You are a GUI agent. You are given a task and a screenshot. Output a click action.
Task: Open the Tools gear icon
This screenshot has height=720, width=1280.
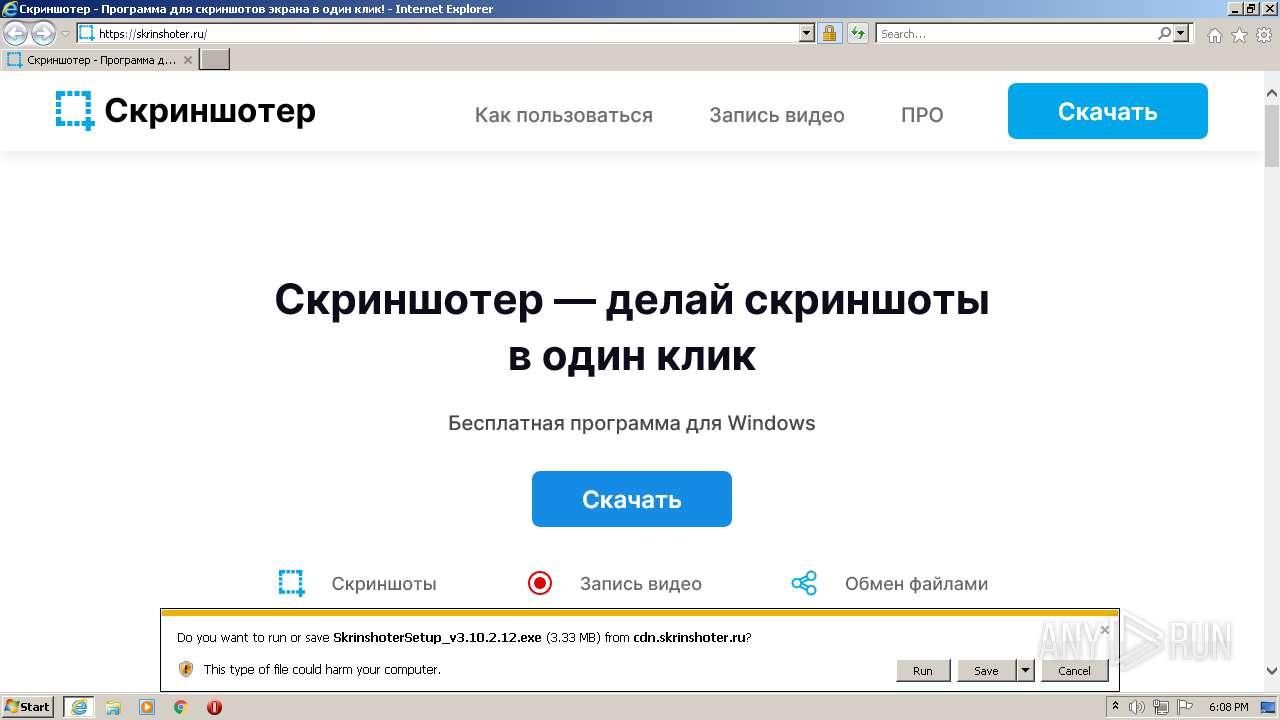tap(1263, 35)
